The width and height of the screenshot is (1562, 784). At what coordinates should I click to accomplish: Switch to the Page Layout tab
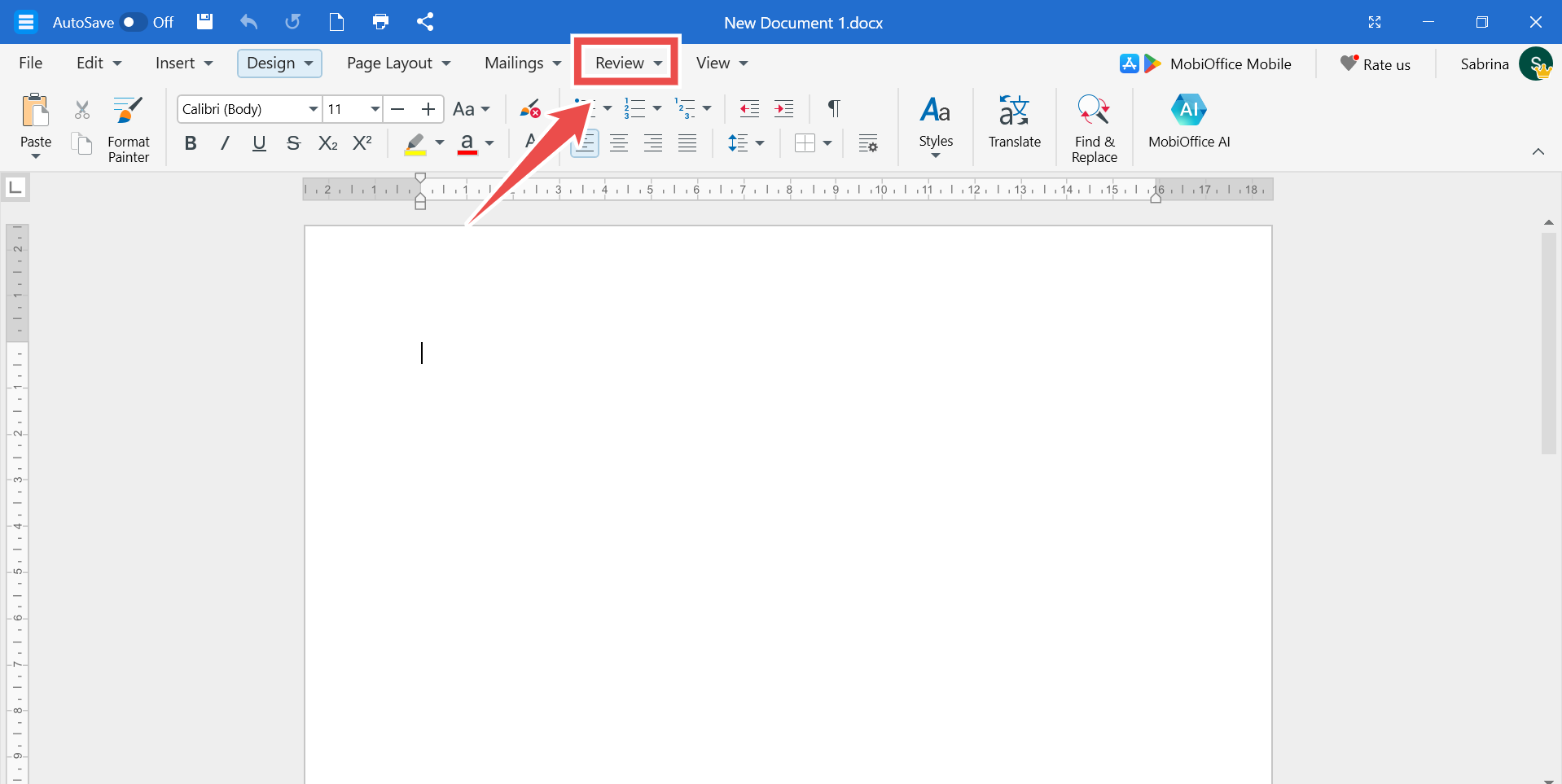tap(397, 63)
